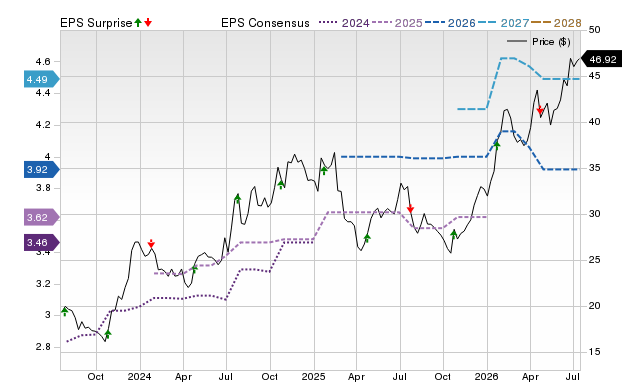Click the 3.2 EPS axis label
640x382 pixels.
click(x=43, y=284)
